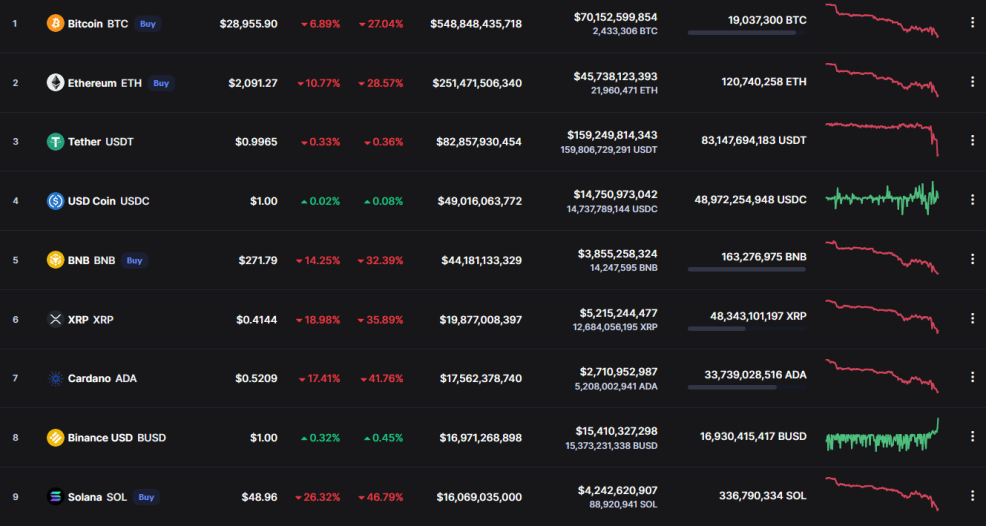The height and width of the screenshot is (526, 986).
Task: Click Bitcoin price $28,955.90
Action: click(x=248, y=24)
